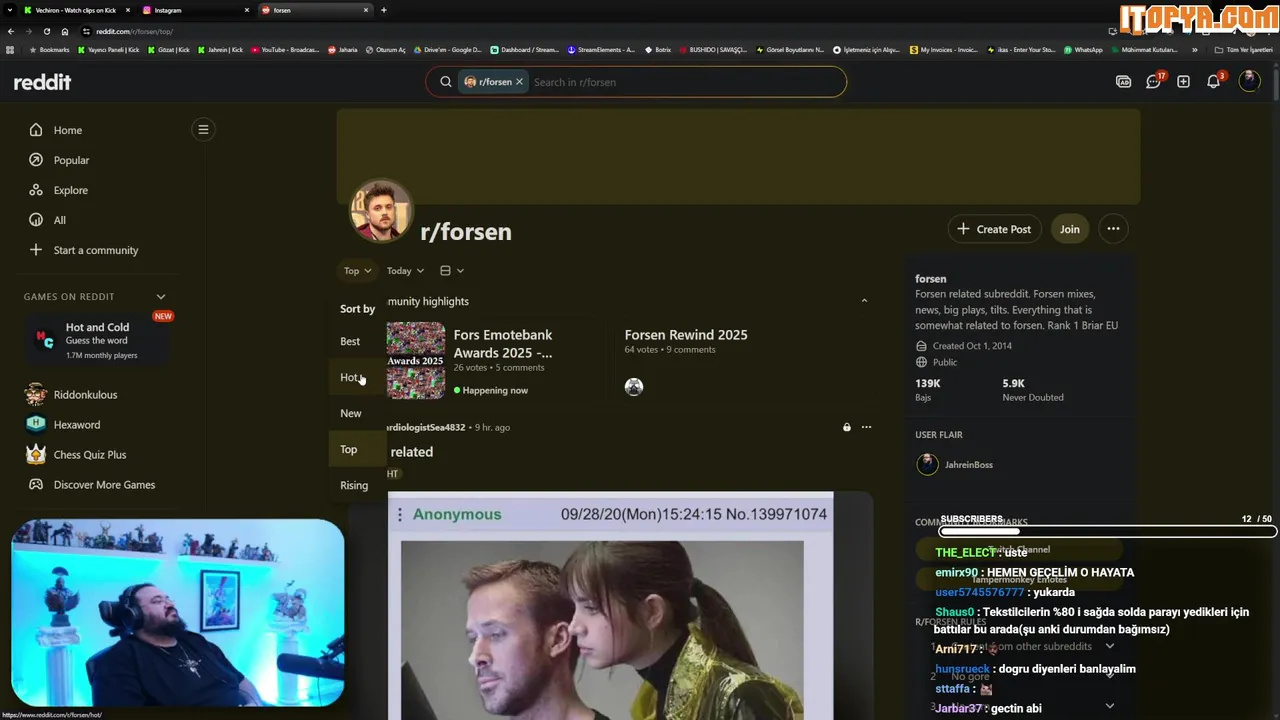1280x720 pixels.
Task: Open Fors Emotebank Awards 2025 highlight
Action: (x=502, y=343)
